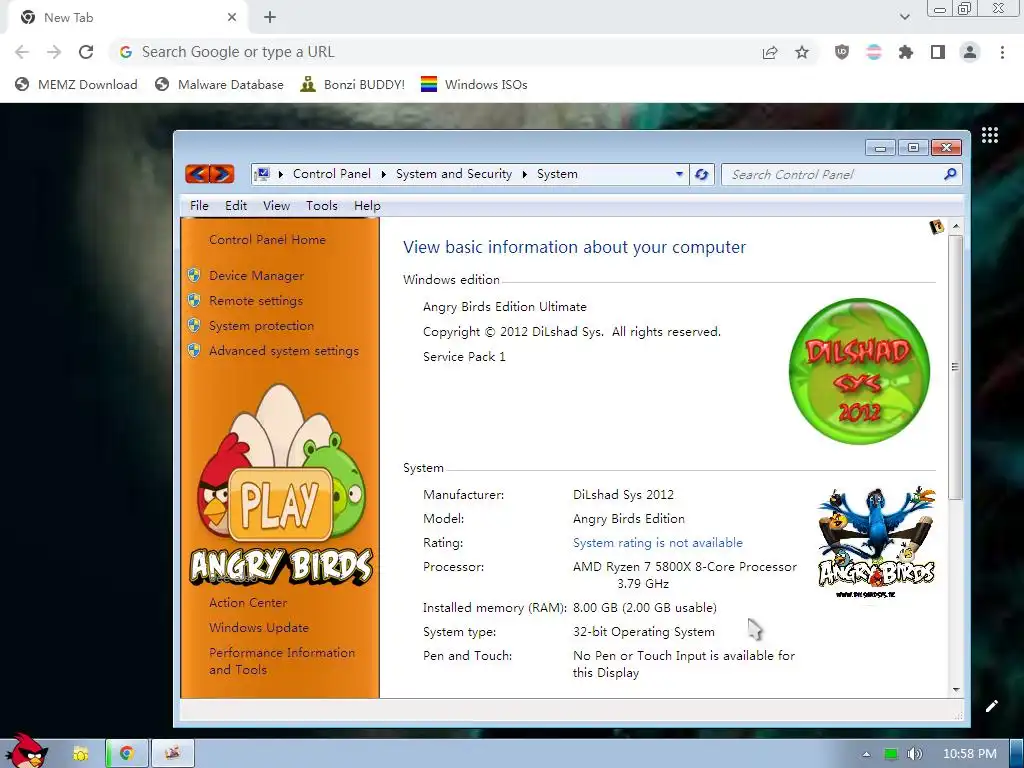Open Control Panel Home link
The image size is (1024, 768).
tap(267, 240)
